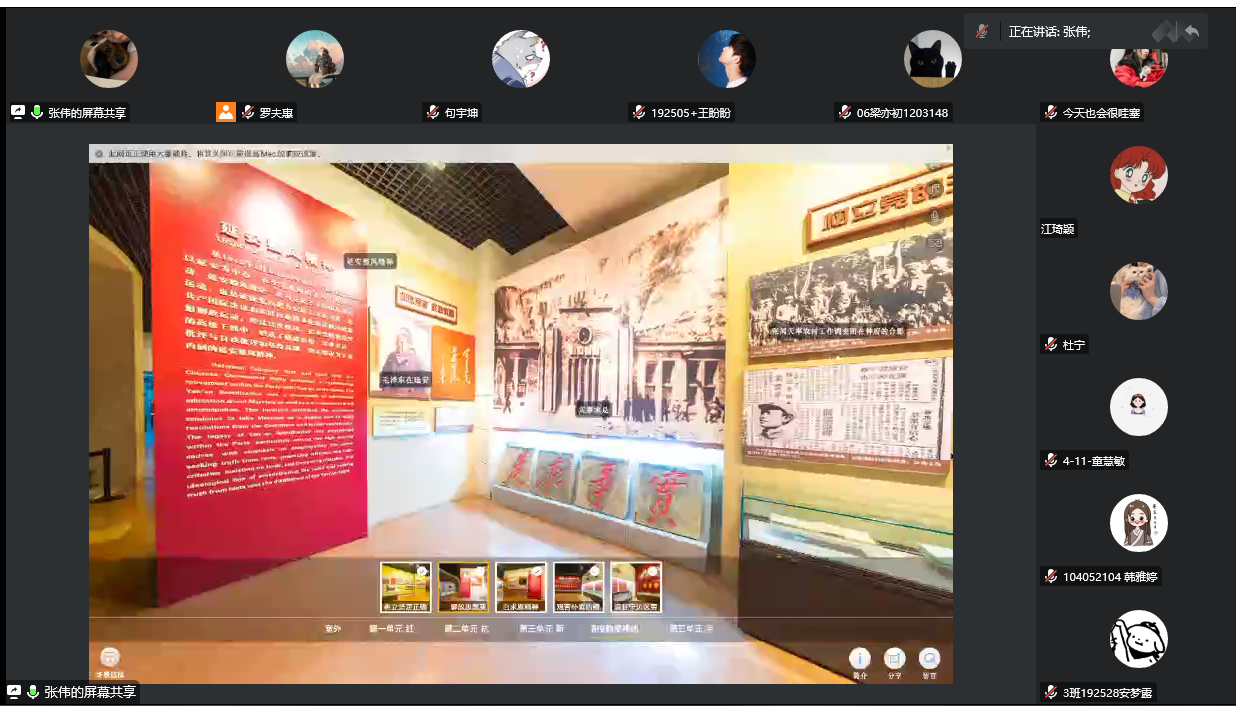This screenshot has height=706, width=1236.
Task: Click the 分享 share icon
Action: (x=895, y=658)
